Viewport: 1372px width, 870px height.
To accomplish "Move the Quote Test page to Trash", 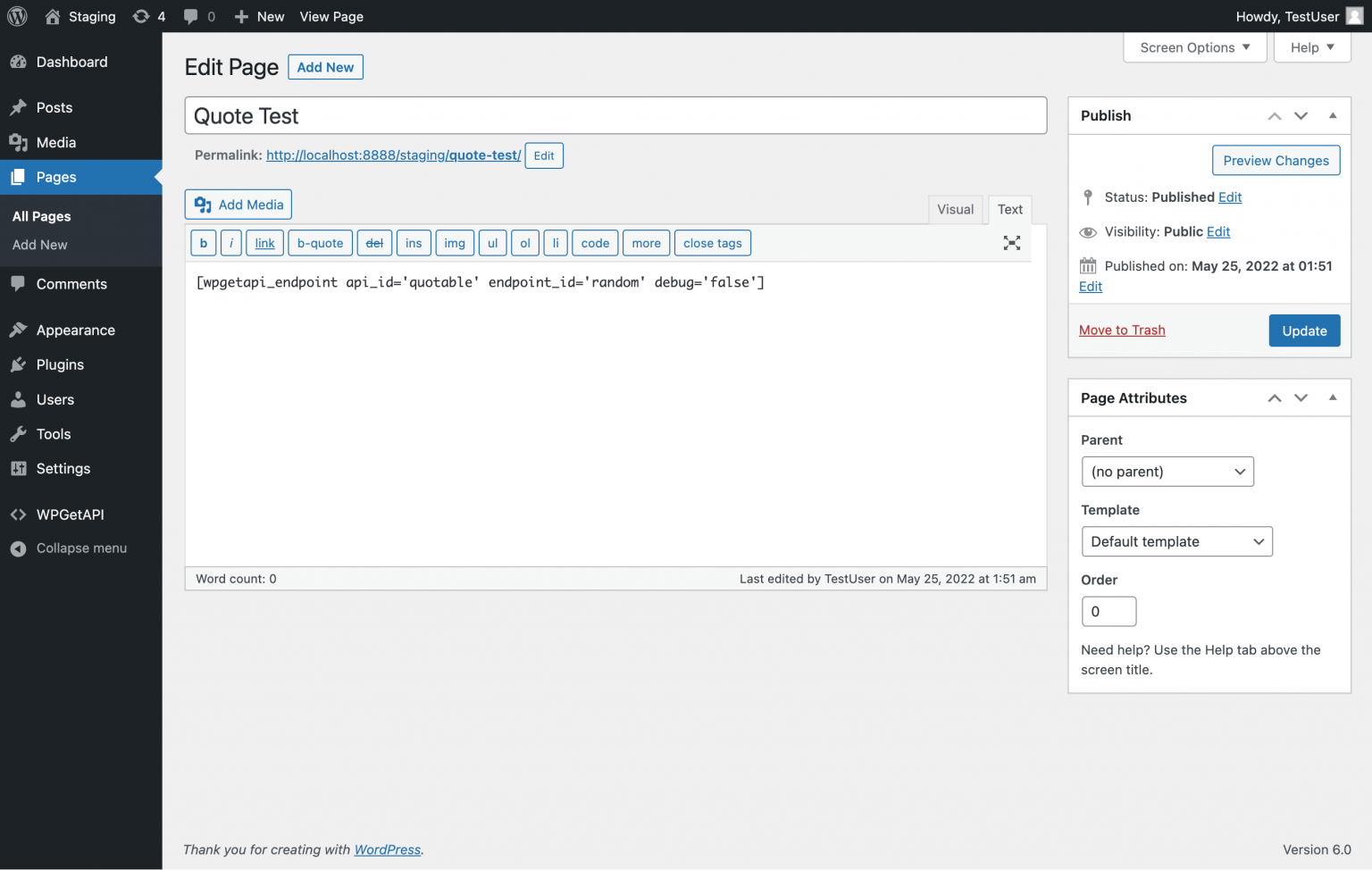I will pos(1122,330).
